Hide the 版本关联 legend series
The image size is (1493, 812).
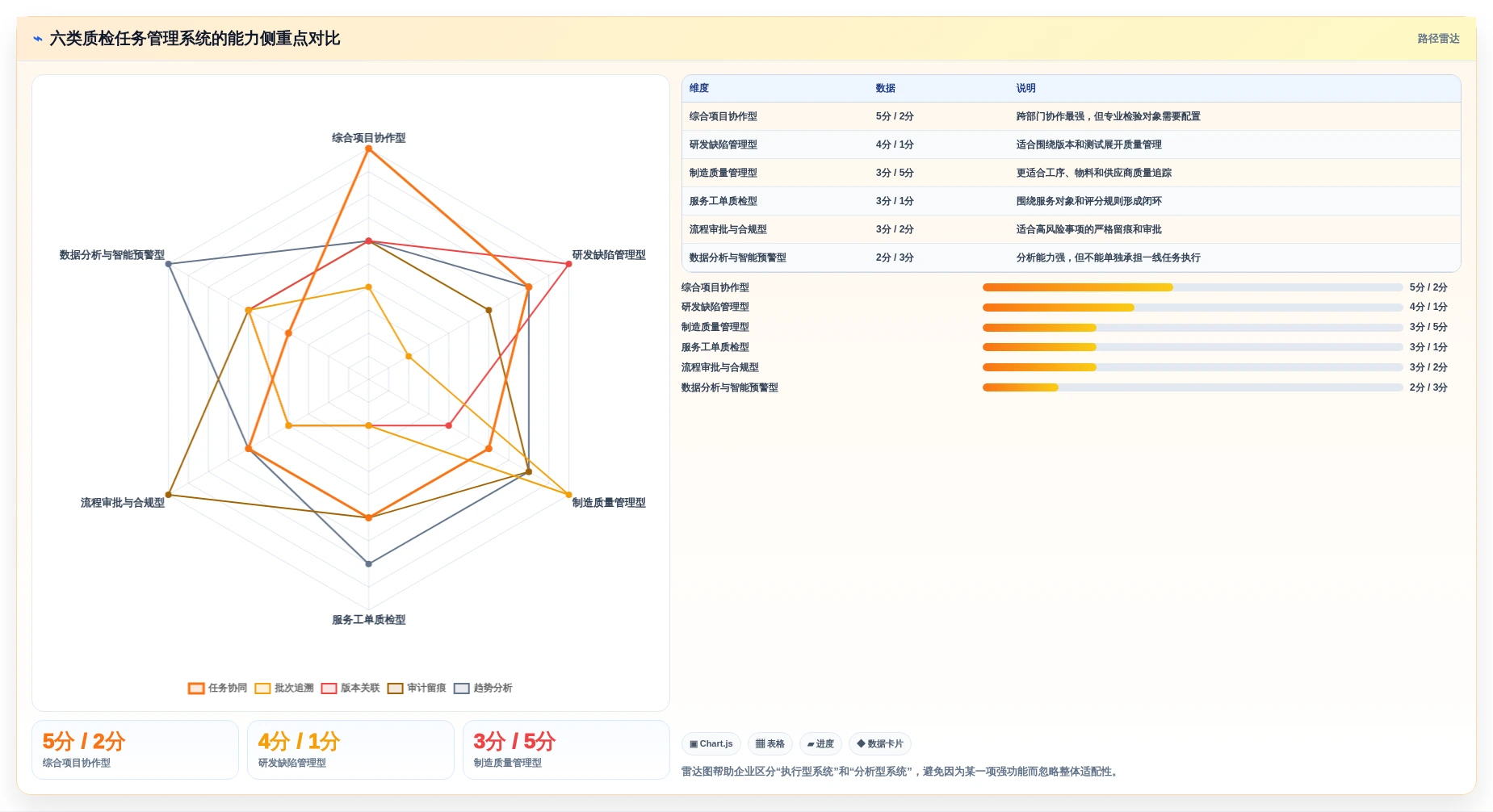coord(350,688)
